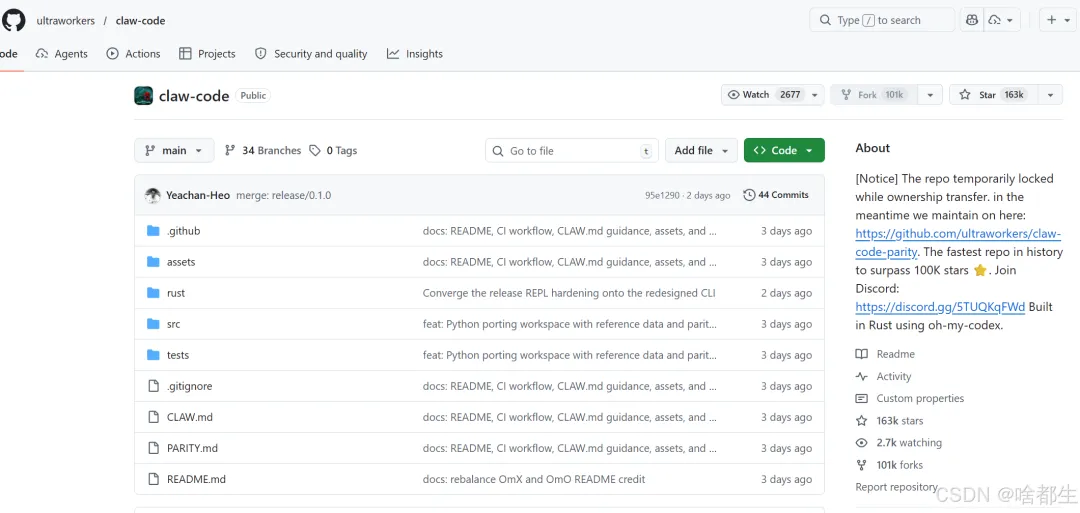Click the GitHub octocat logo
Image resolution: width=1080 pixels, height=513 pixels.
[x=12, y=20]
